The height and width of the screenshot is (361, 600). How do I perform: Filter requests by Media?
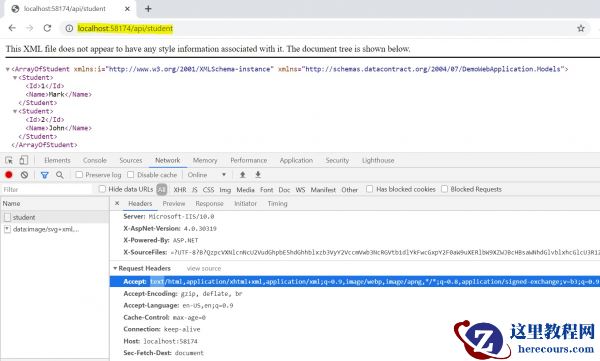click(245, 189)
